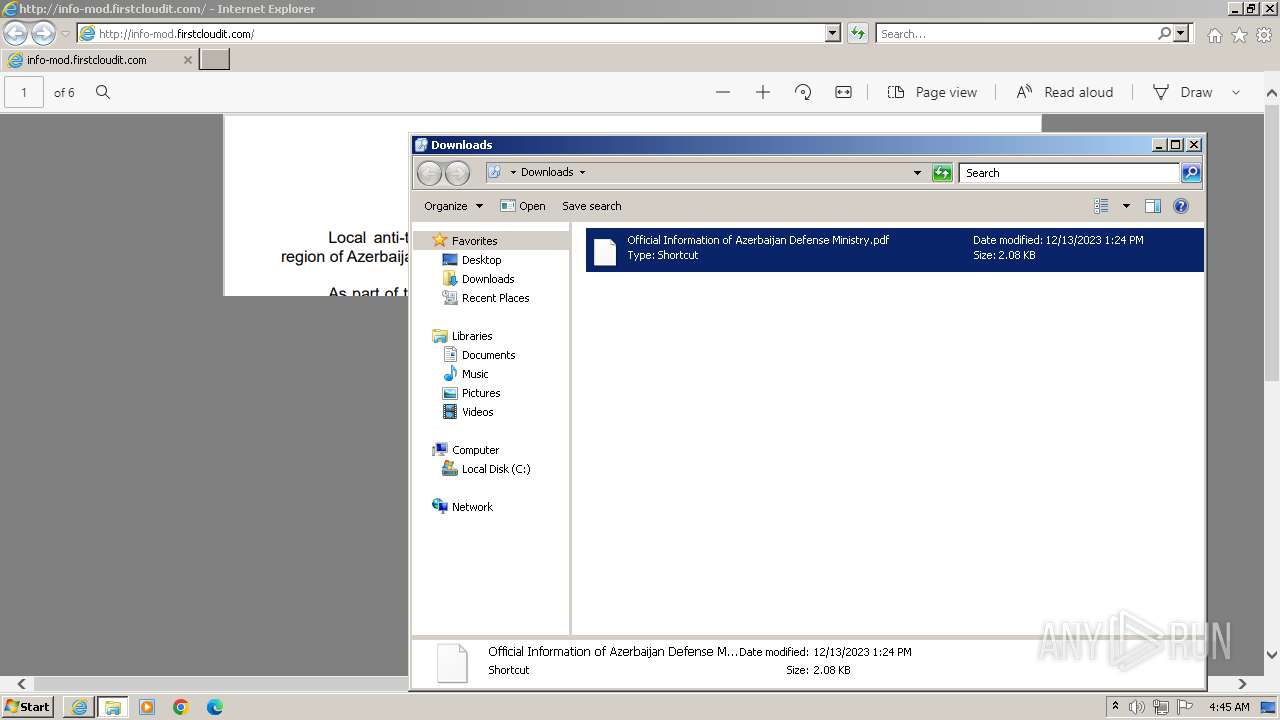Open Microsoft Edge from taskbar
This screenshot has height=720, width=1280.
(x=215, y=707)
